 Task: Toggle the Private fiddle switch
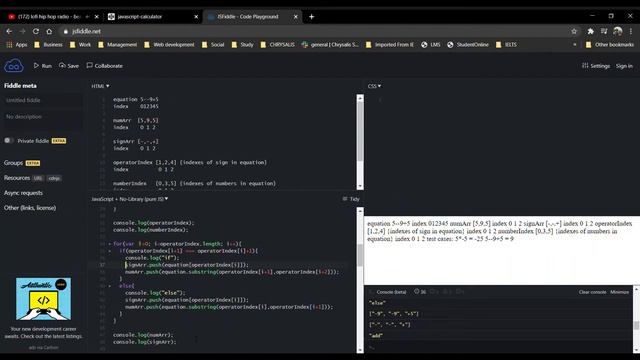tap(9, 140)
